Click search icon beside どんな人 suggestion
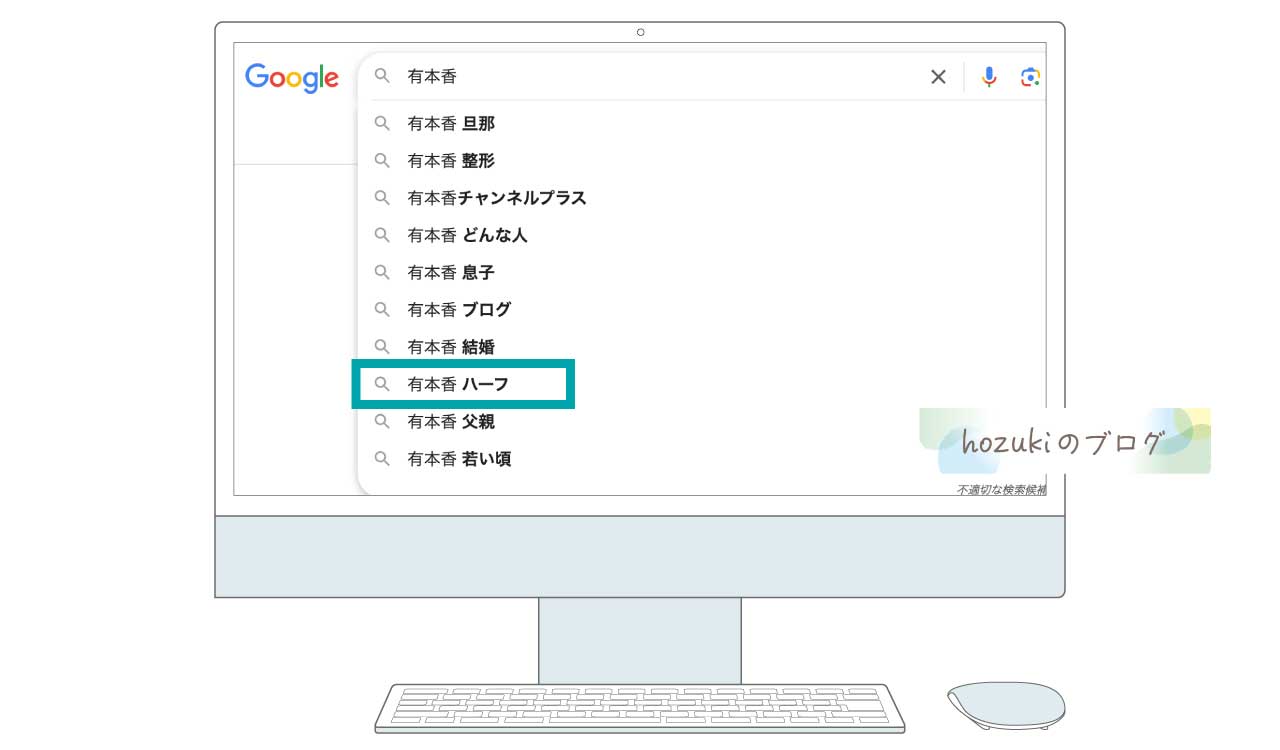The image size is (1280, 750). coord(382,235)
